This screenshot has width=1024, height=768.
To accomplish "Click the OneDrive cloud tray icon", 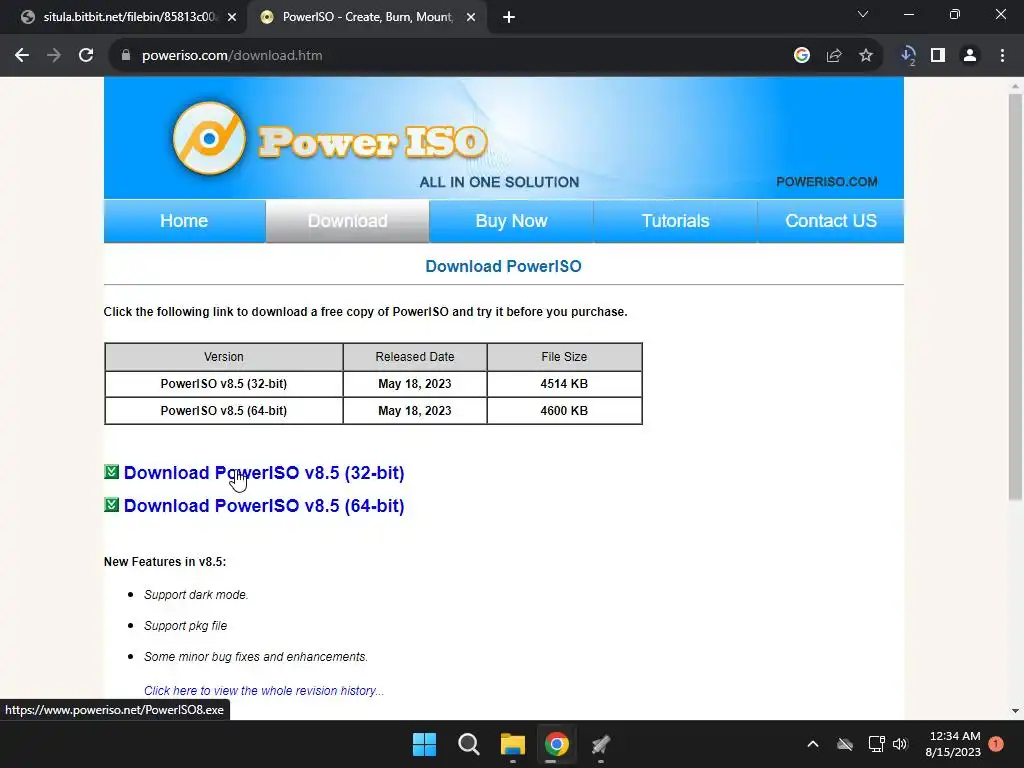I will pos(845,744).
